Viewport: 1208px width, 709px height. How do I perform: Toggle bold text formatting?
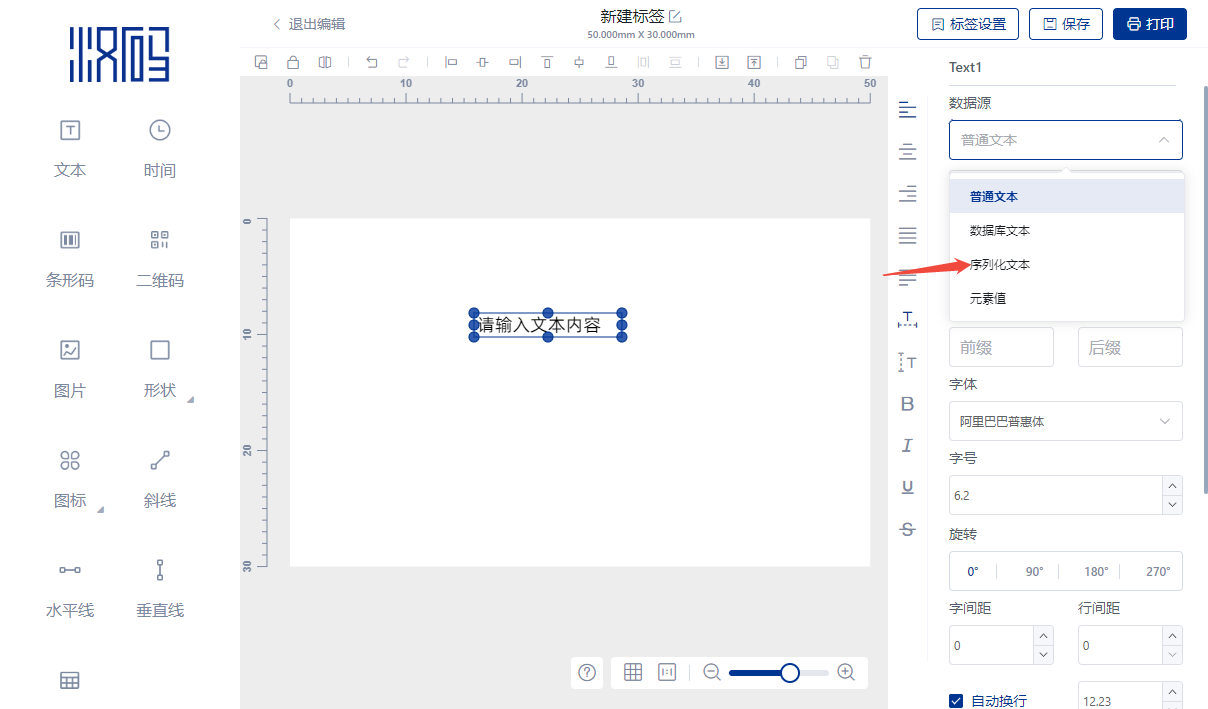click(907, 404)
